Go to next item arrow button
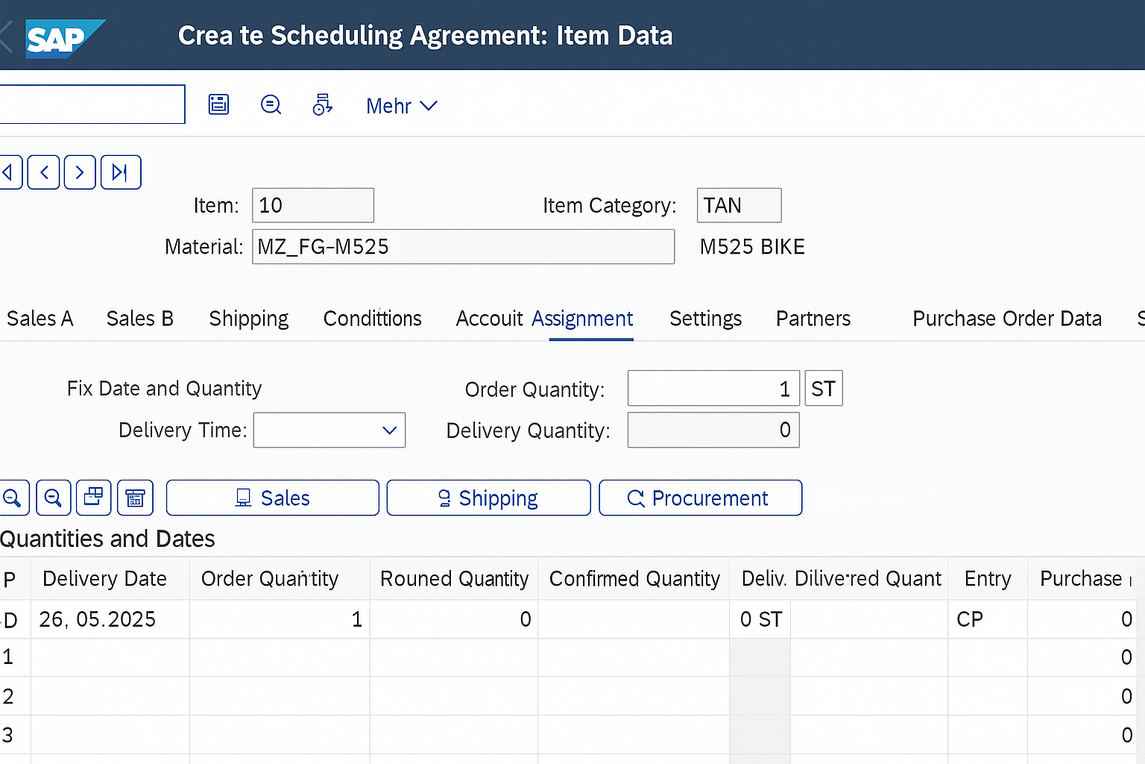The image size is (1145, 764). click(x=80, y=172)
